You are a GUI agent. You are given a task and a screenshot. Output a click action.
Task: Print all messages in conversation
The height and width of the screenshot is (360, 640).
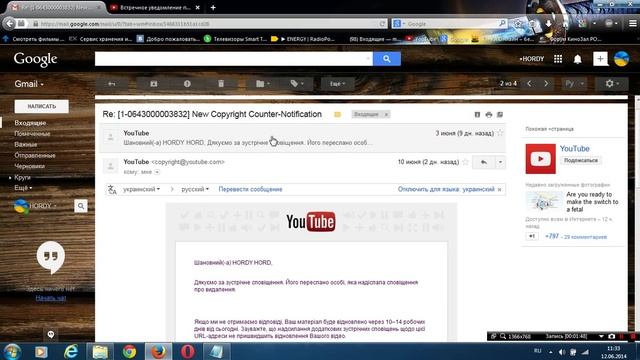click(489, 115)
